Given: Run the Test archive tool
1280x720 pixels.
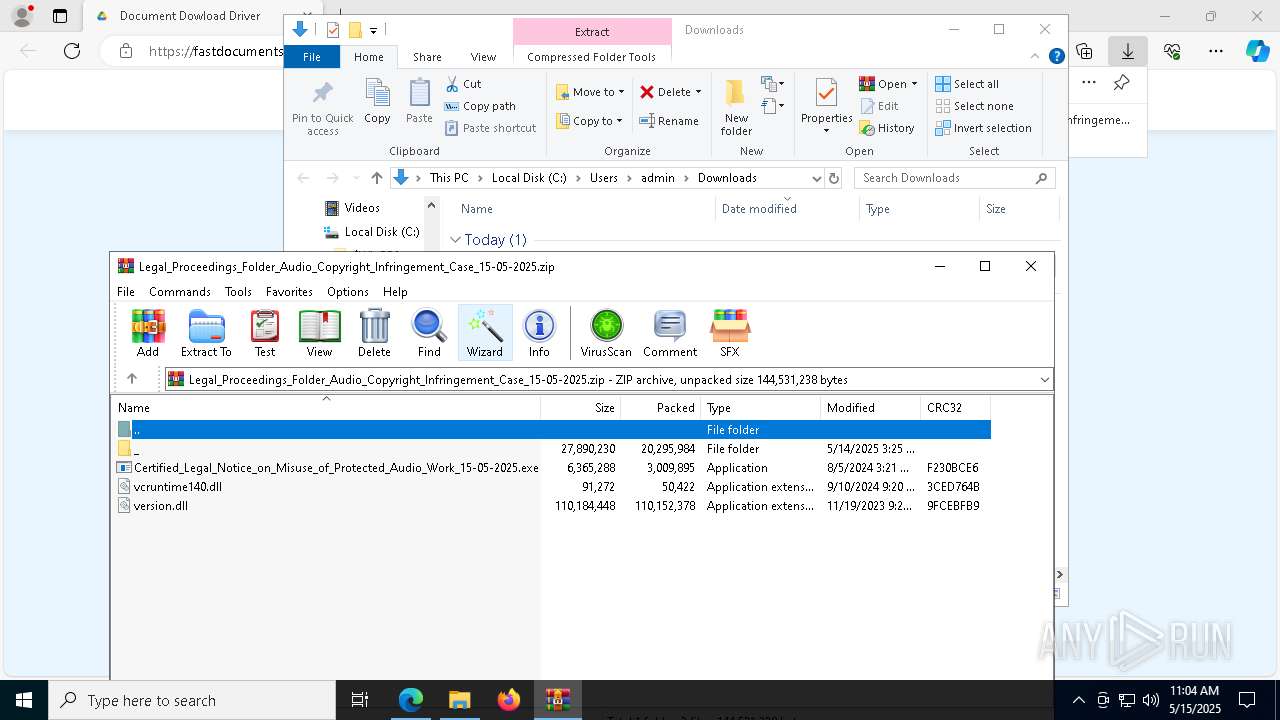Looking at the screenshot, I should coord(265,333).
